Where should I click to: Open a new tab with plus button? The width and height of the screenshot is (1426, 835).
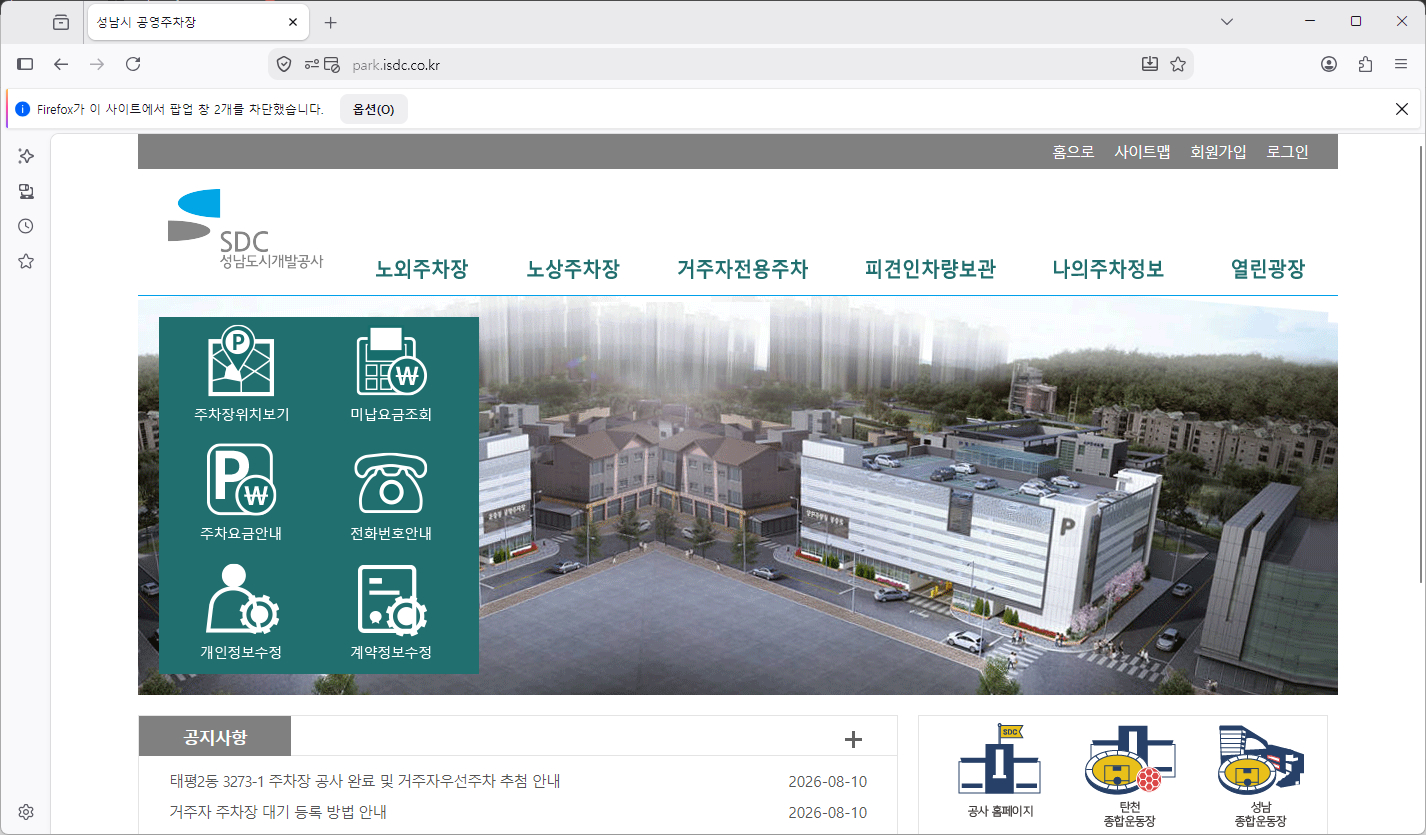pos(331,22)
